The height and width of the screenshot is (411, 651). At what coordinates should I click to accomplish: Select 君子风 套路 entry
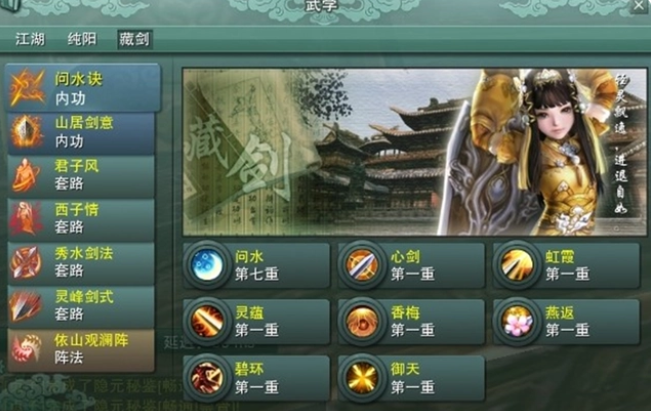pos(81,176)
